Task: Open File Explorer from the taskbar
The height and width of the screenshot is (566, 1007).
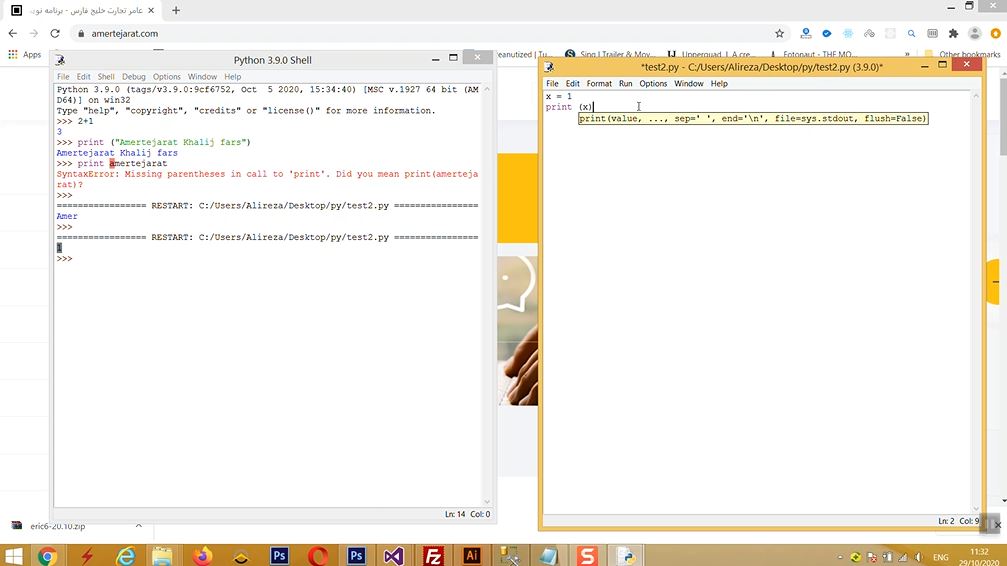Action: tap(162, 556)
